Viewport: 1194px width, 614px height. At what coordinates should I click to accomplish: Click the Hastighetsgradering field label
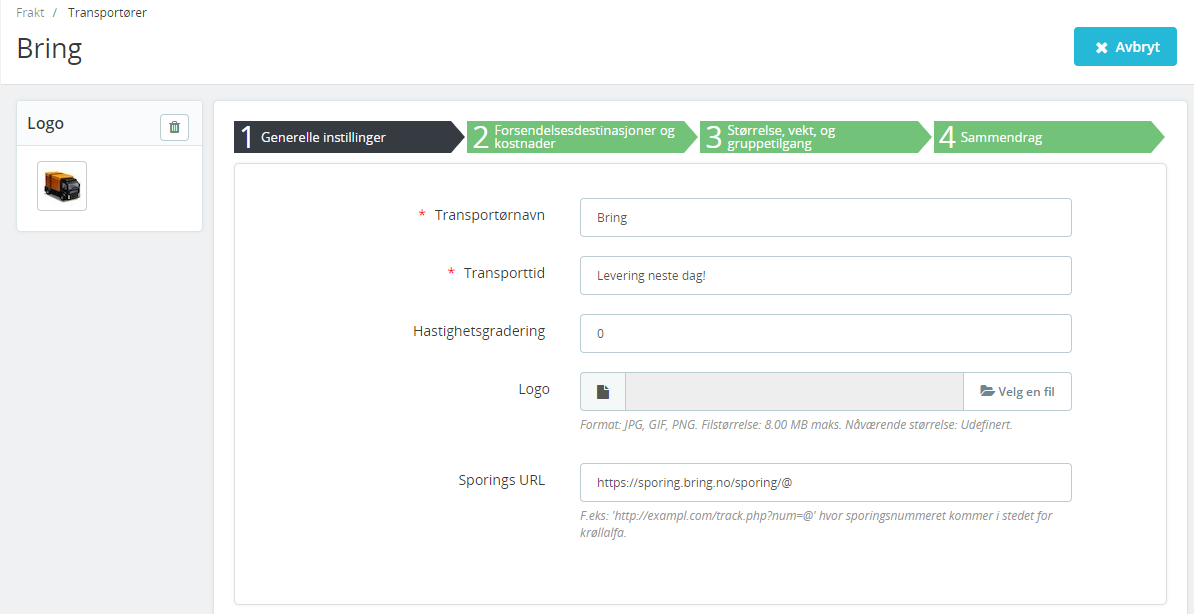coord(479,331)
